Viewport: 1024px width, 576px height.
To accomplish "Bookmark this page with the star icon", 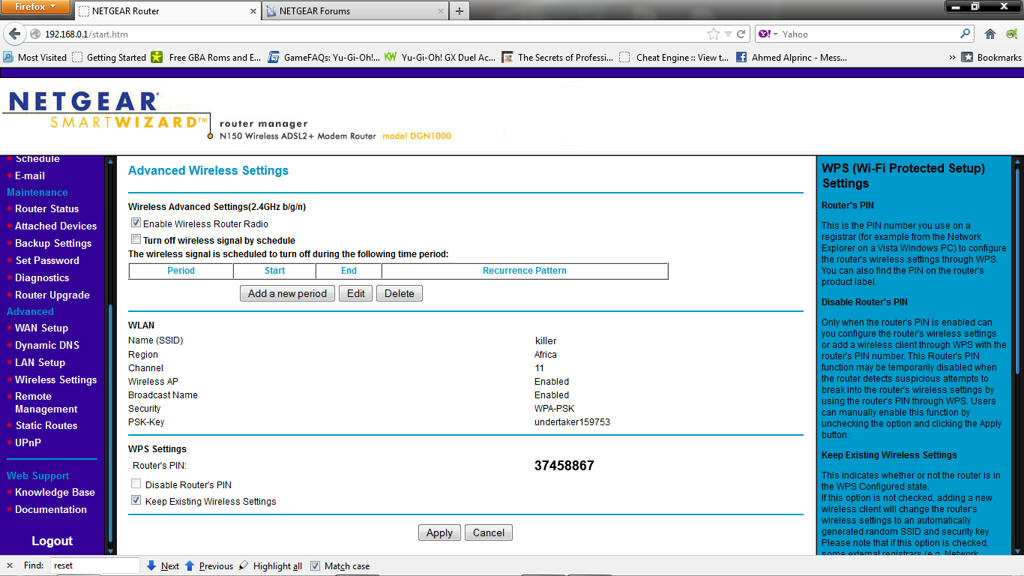I will coord(713,34).
